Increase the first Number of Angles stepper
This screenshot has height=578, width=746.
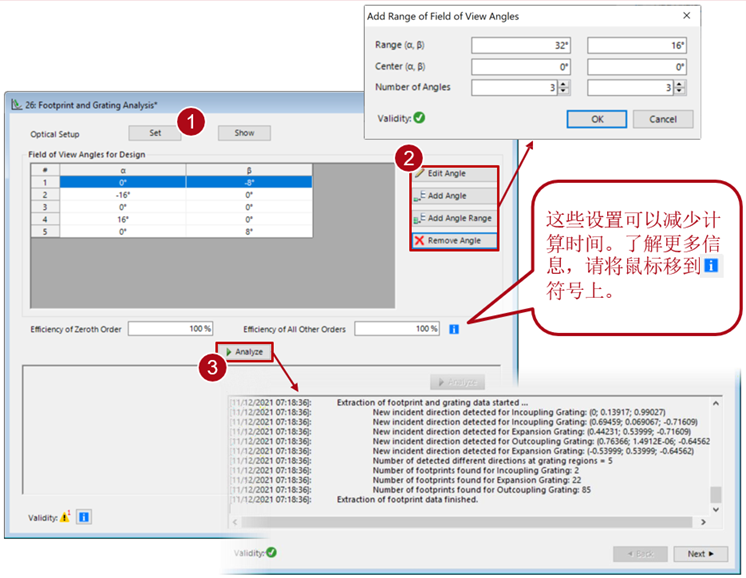click(x=563, y=84)
